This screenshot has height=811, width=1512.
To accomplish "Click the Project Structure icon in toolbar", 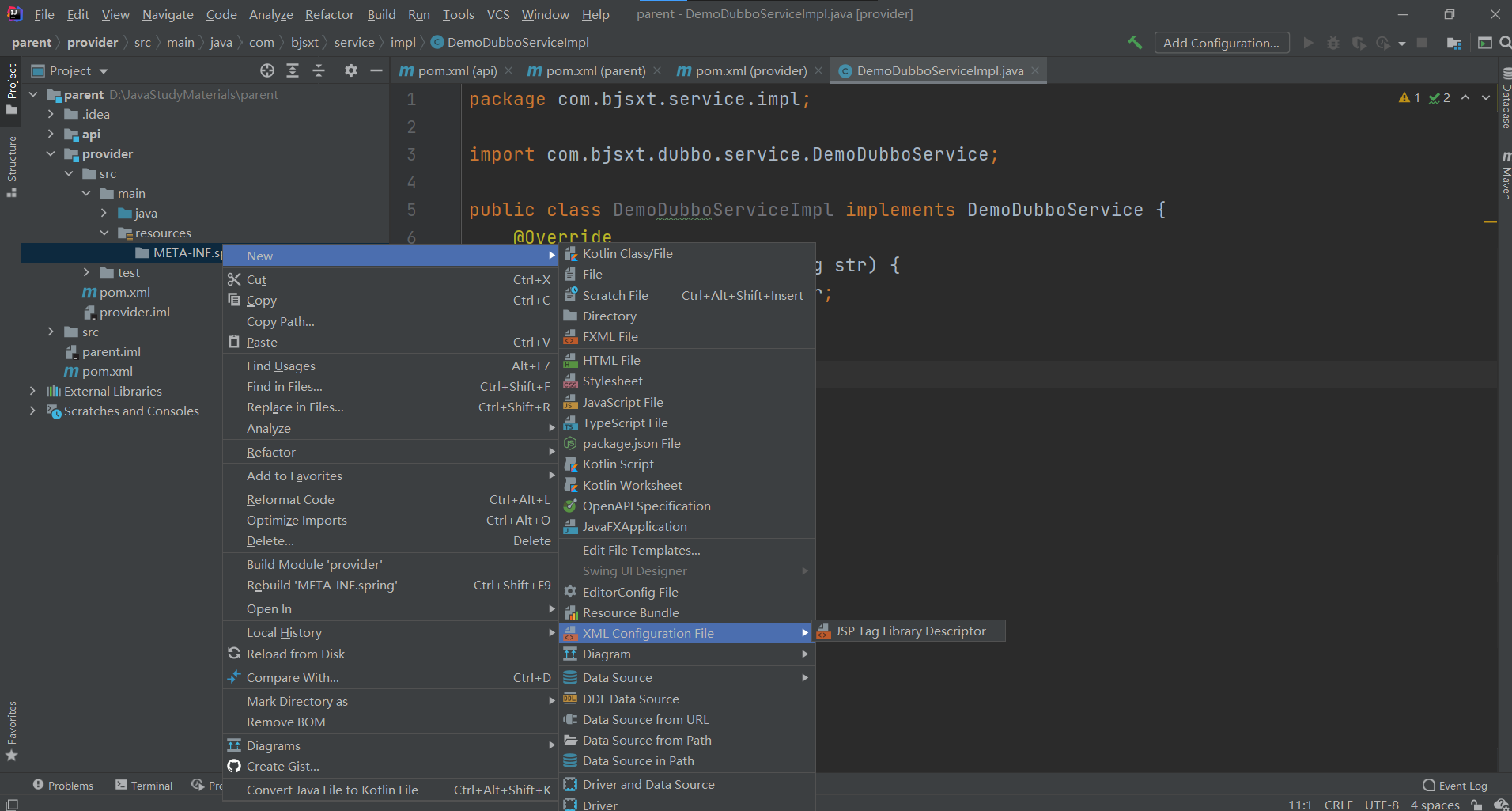I will pos(1454,43).
